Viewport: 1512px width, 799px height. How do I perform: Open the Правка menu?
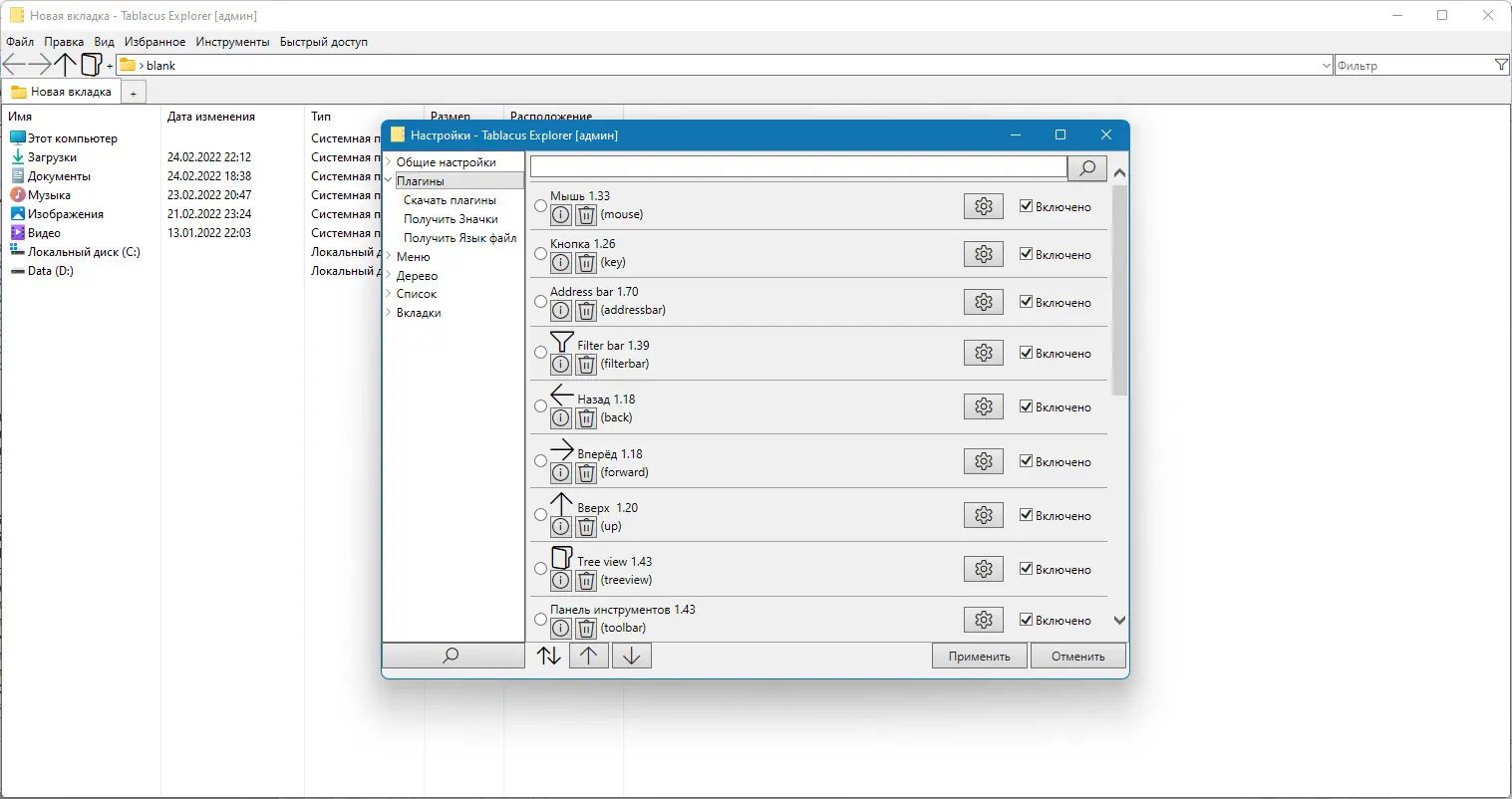64,42
